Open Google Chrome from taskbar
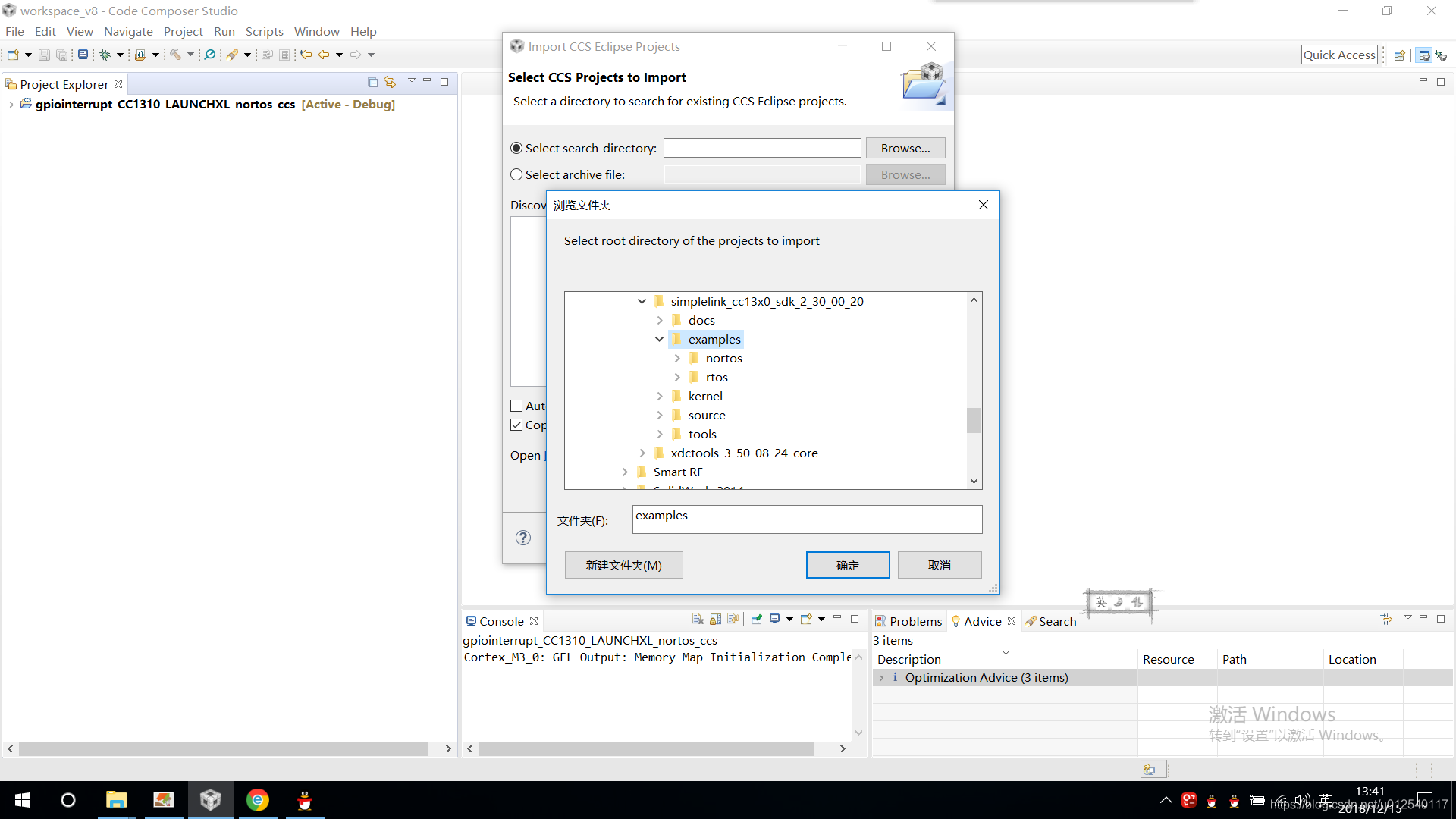The image size is (1456, 819). pyautogui.click(x=258, y=800)
